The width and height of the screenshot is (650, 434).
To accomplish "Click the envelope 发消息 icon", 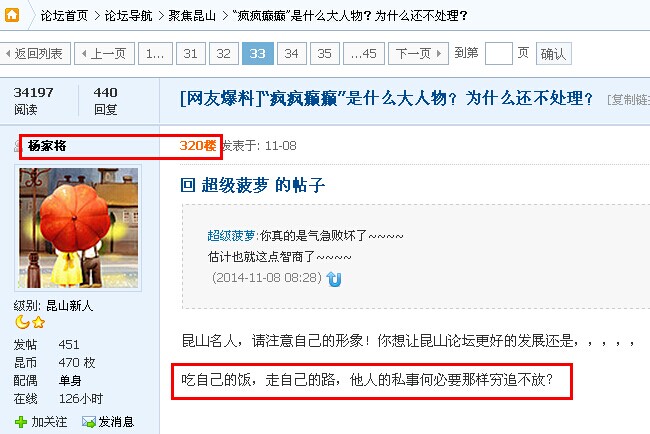I will point(89,422).
